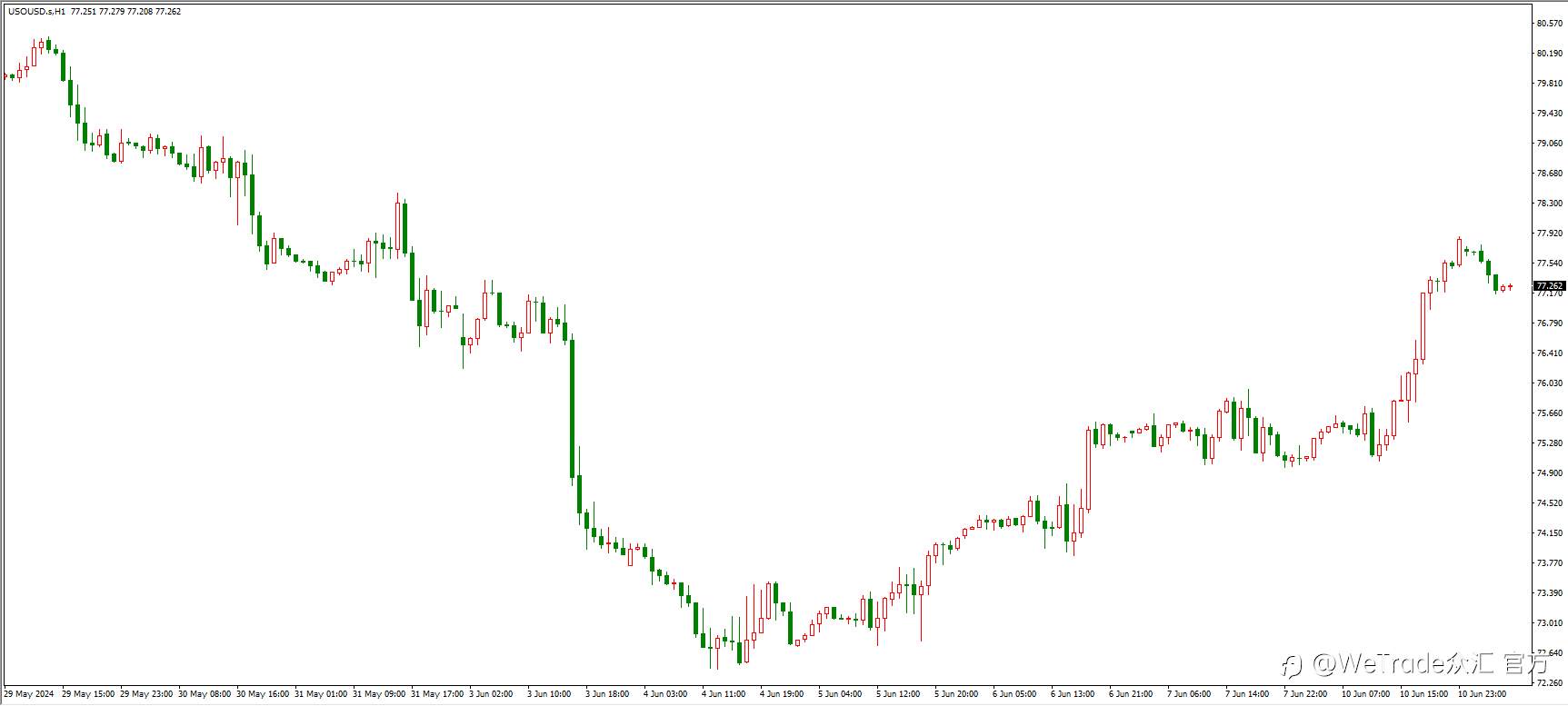Click the 4 Jun 19:00 time label

point(782,694)
